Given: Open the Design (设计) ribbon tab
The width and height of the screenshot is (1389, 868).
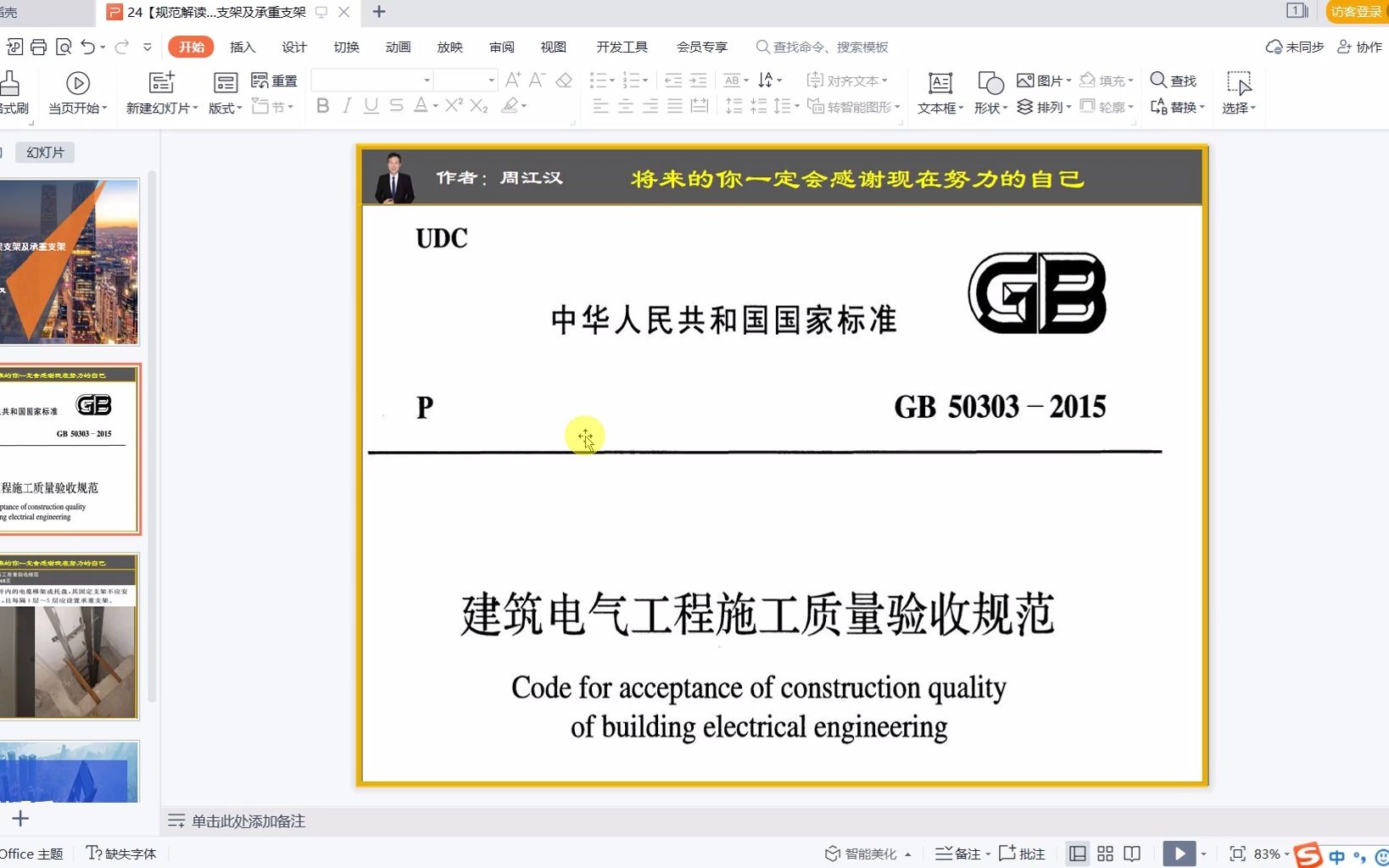Looking at the screenshot, I should tap(294, 47).
